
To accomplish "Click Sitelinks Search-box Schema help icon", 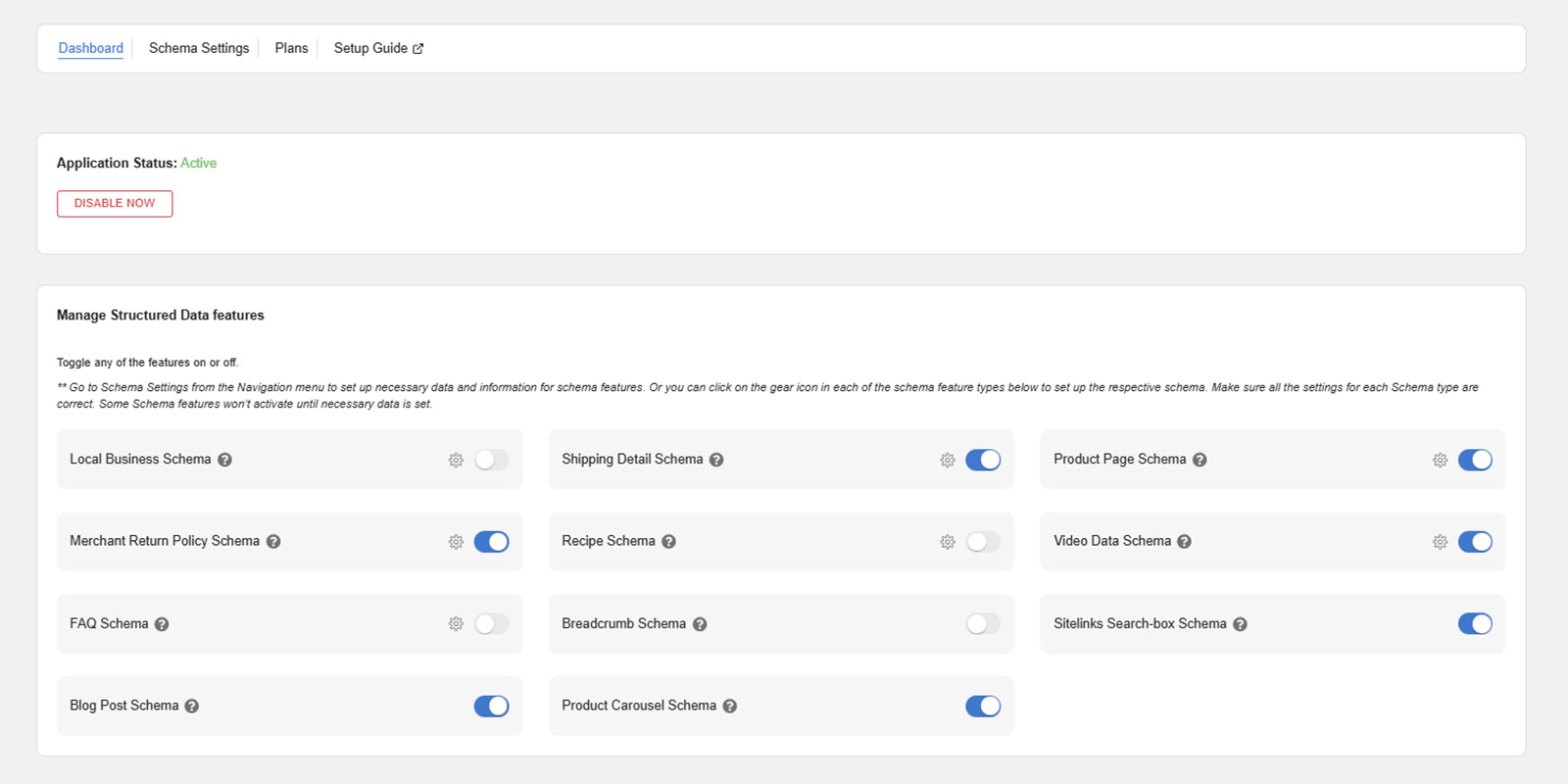I will (1240, 624).
